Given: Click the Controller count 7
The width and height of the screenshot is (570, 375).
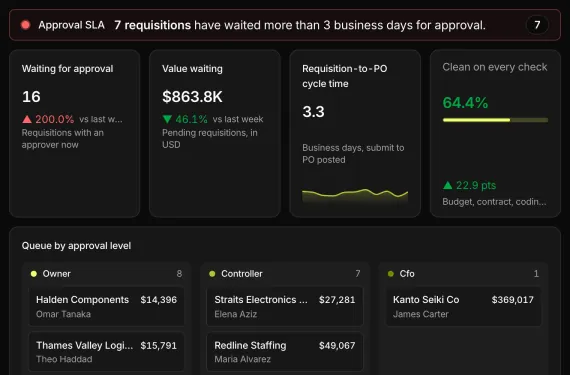Looking at the screenshot, I should pos(358,274).
